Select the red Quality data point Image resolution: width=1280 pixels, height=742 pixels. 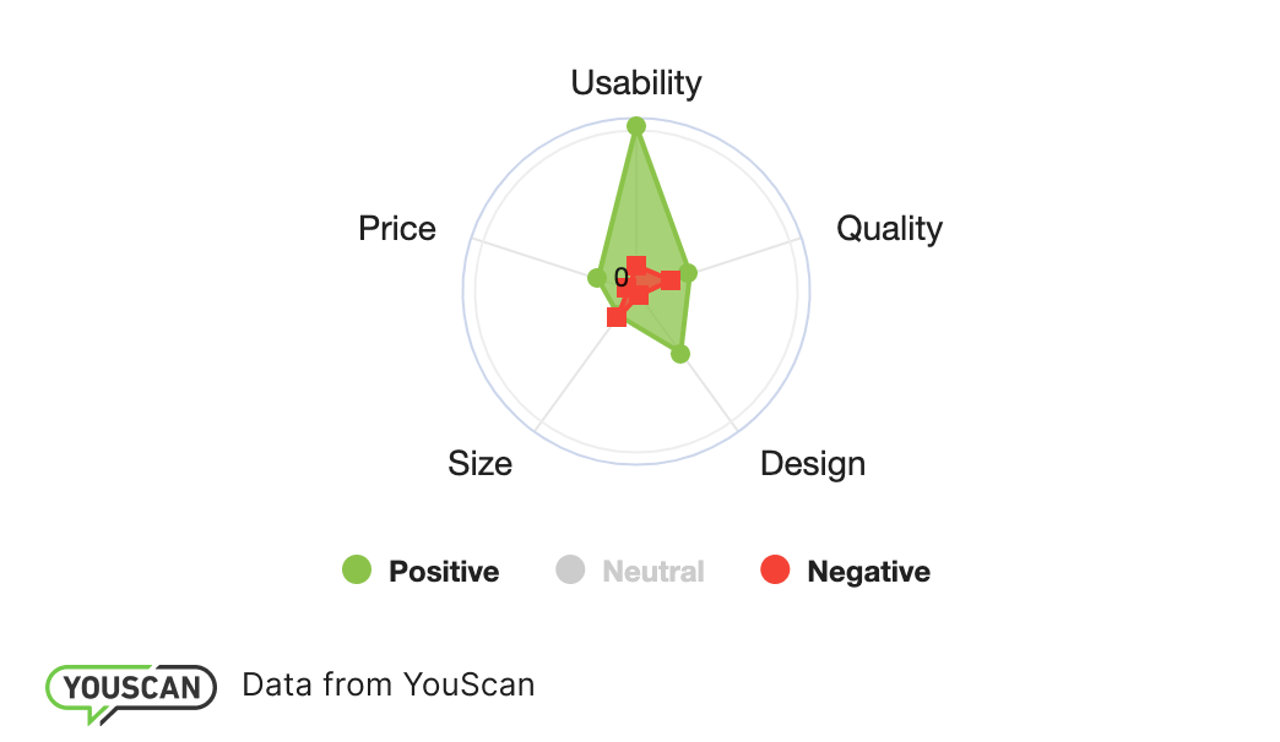coord(670,280)
